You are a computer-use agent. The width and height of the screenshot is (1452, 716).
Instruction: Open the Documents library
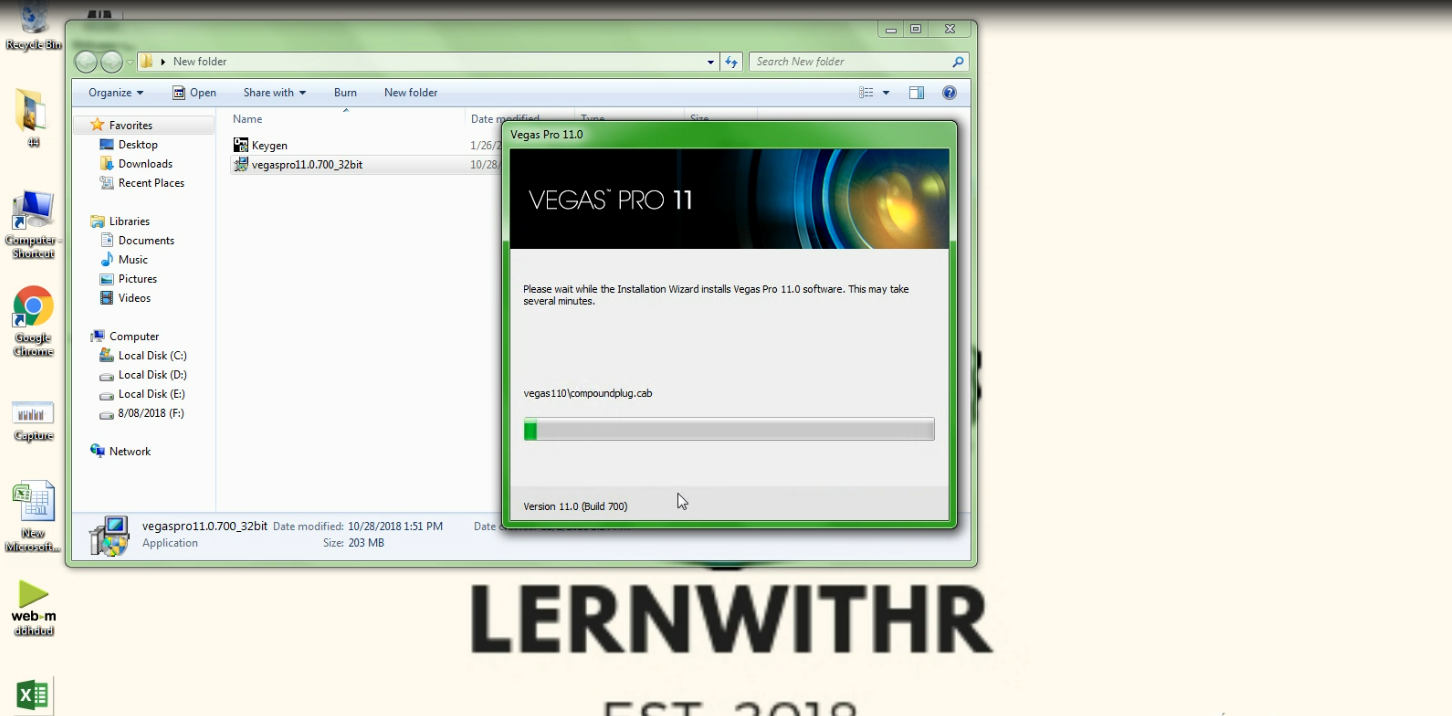[x=146, y=241]
